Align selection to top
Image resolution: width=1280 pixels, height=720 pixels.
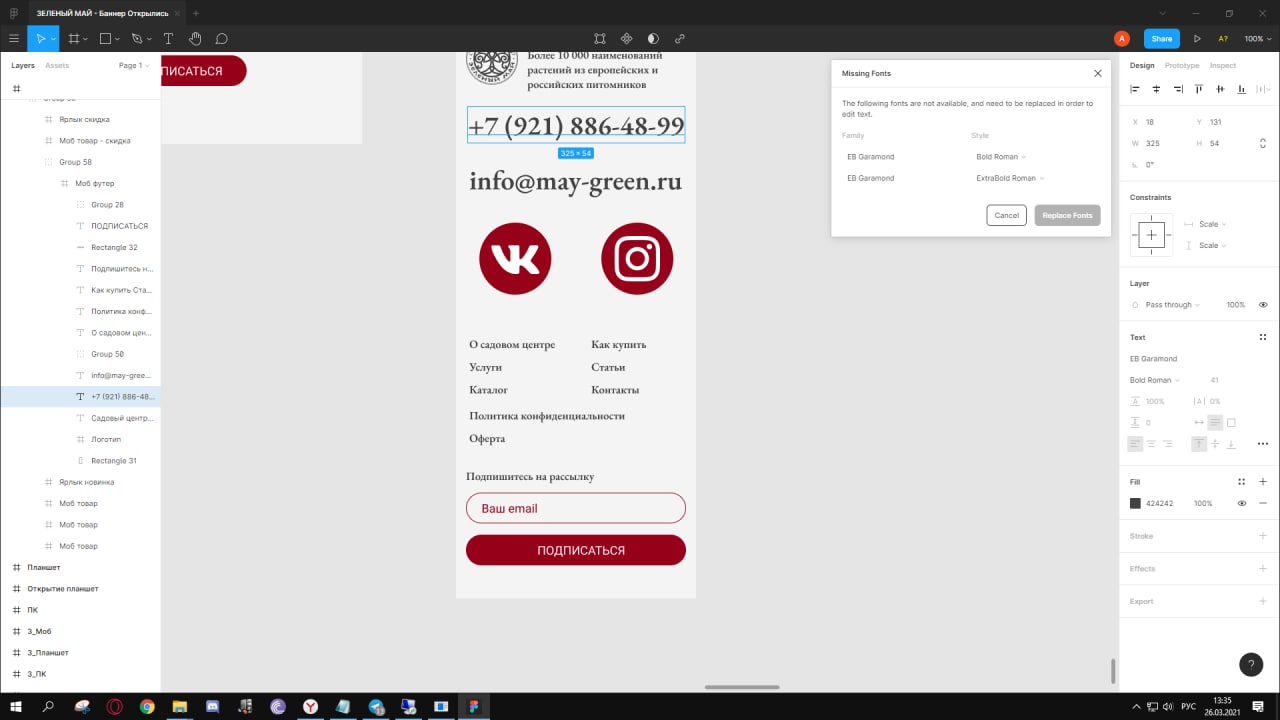coord(1199,89)
